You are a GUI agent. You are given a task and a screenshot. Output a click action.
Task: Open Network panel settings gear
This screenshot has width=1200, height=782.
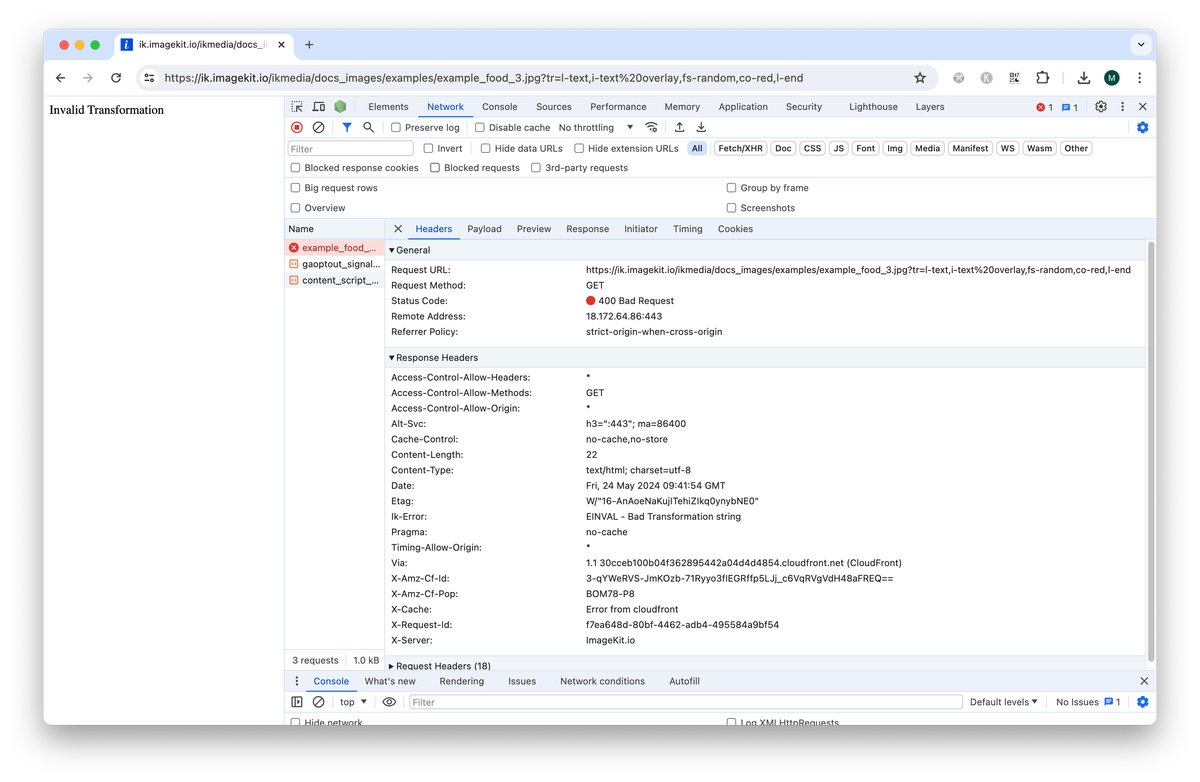[1142, 128]
